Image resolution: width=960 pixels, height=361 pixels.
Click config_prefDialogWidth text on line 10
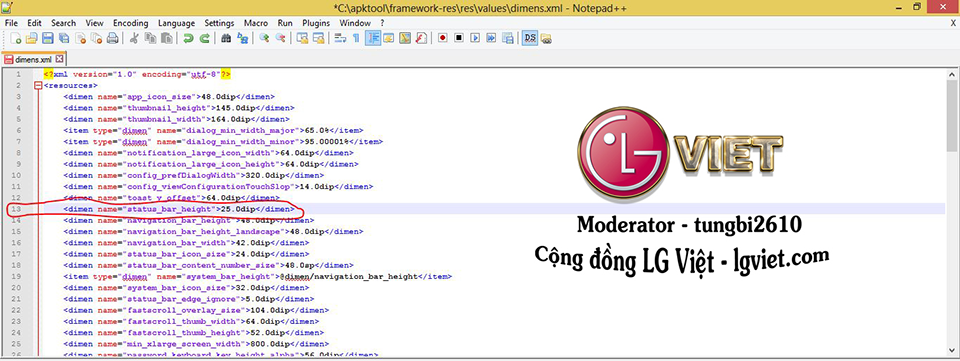[181, 176]
